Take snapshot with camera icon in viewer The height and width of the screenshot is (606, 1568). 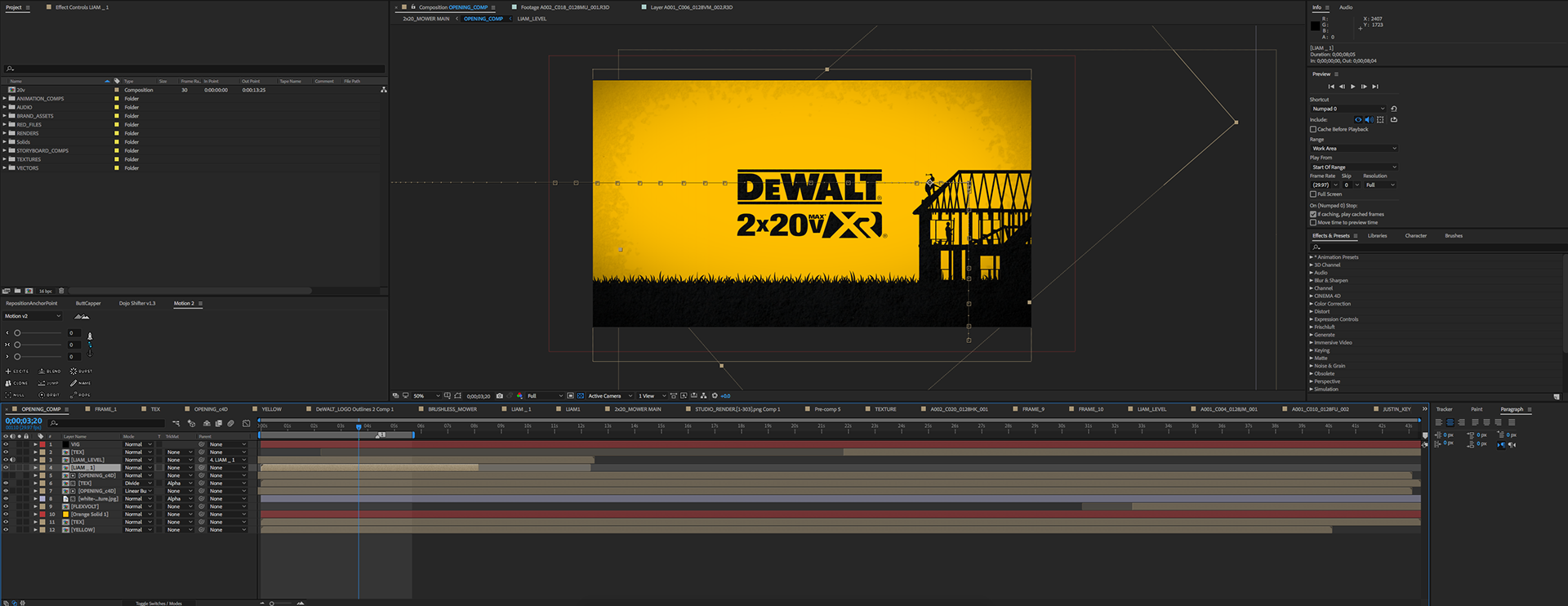tap(500, 396)
